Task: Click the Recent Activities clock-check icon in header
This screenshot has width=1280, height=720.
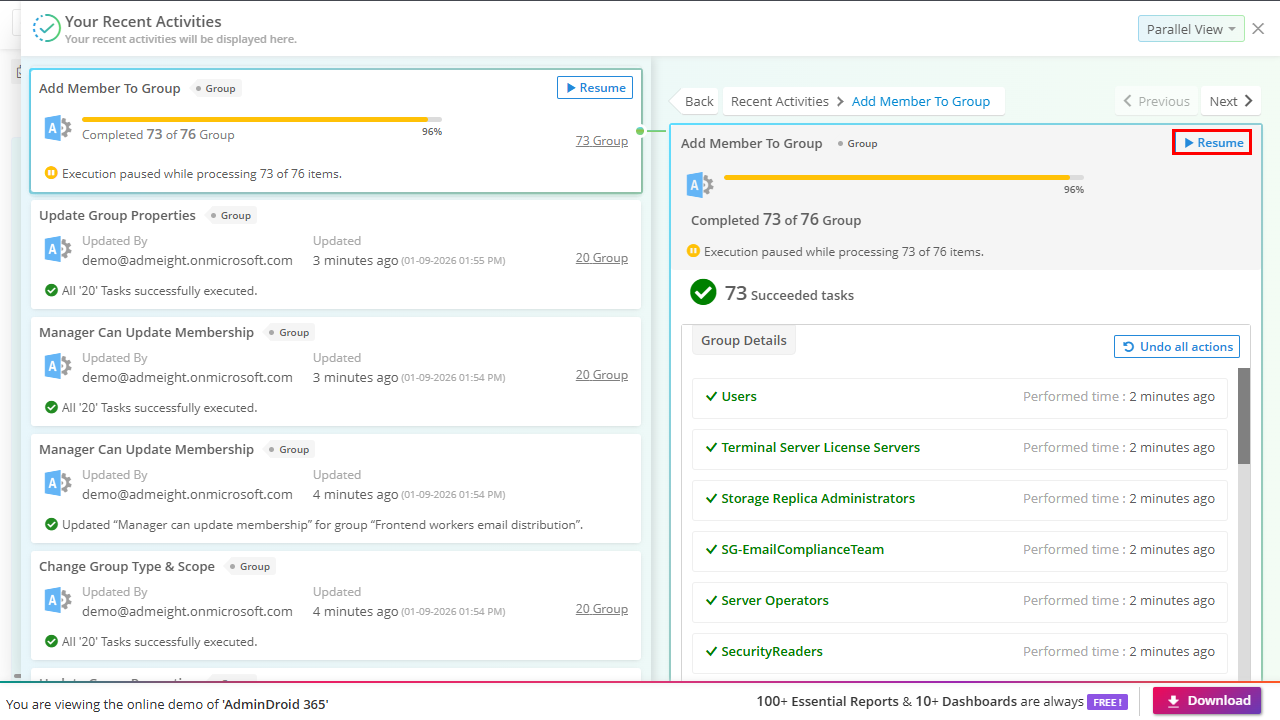Action: click(x=46, y=28)
